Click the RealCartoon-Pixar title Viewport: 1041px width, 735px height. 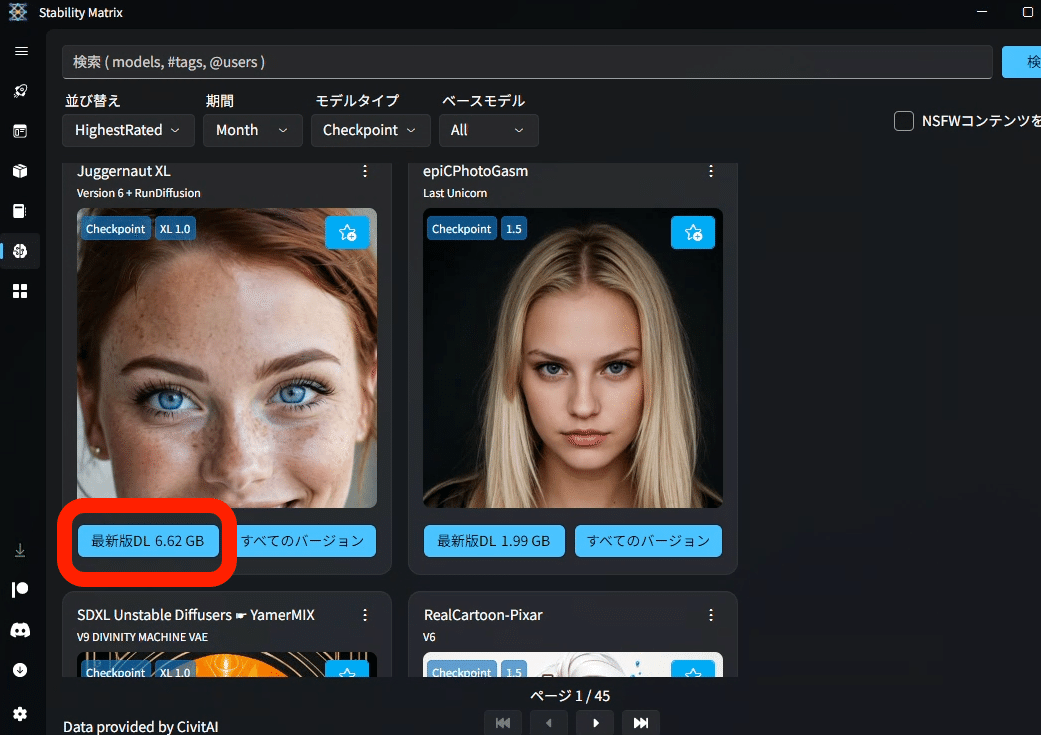coord(483,615)
